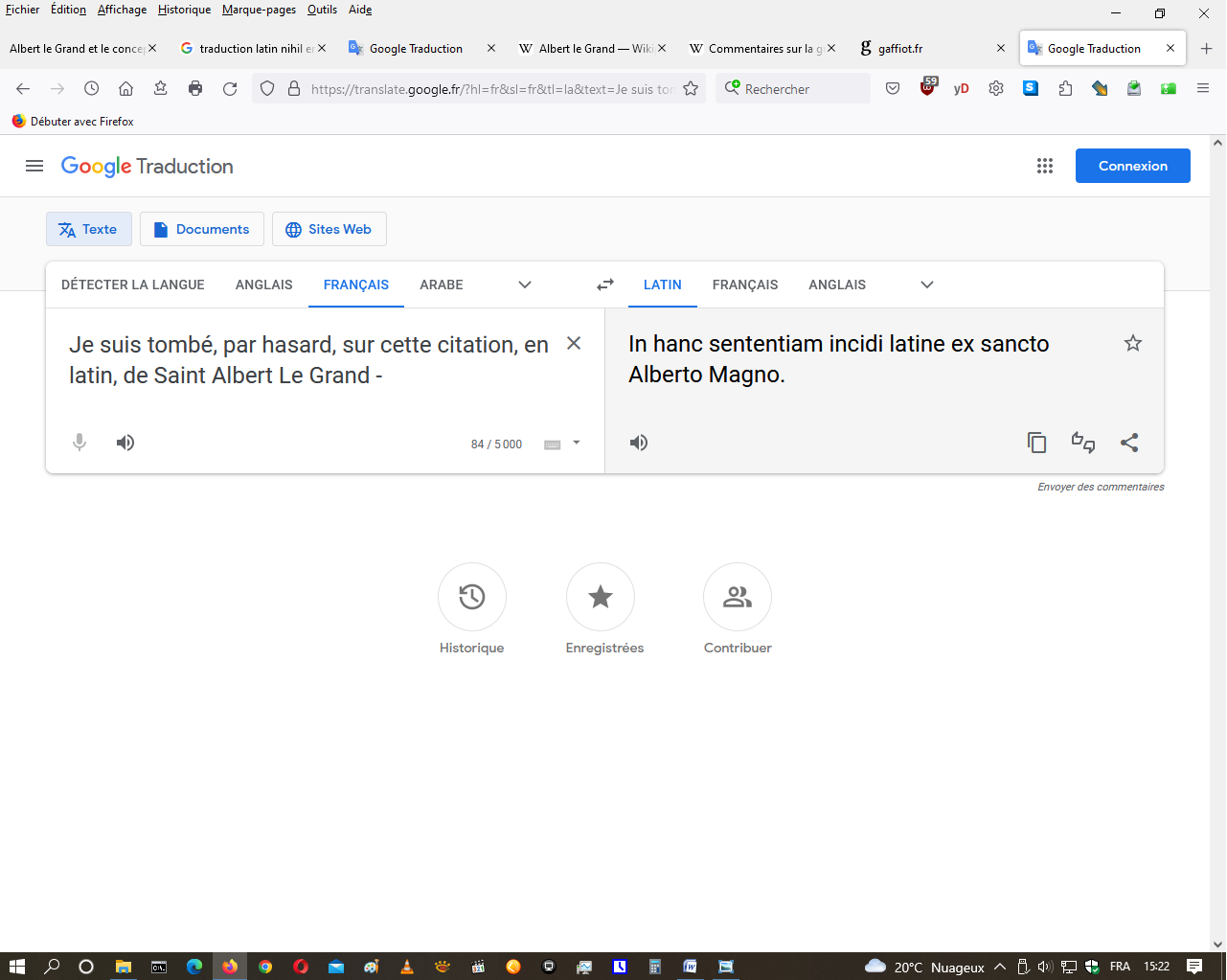Focus the Rechercher search box
The width and height of the screenshot is (1227, 980).
793,89
